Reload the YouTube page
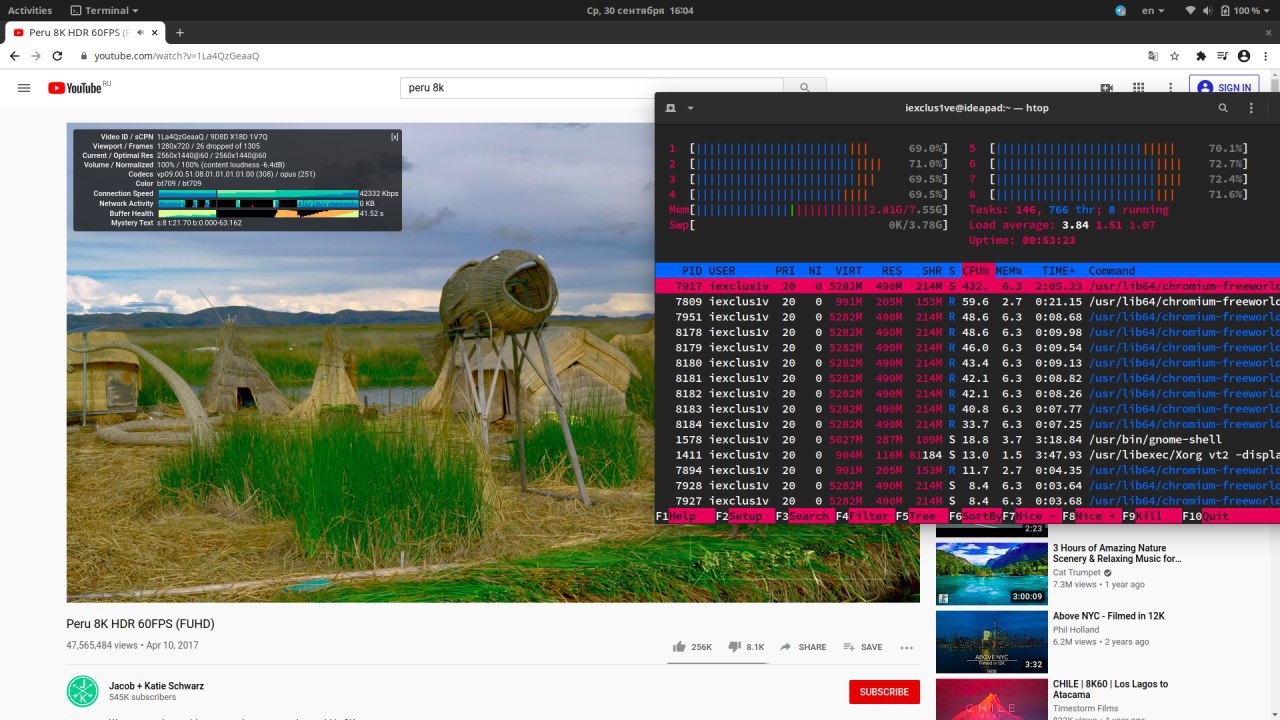This screenshot has height=720, width=1280. point(58,56)
